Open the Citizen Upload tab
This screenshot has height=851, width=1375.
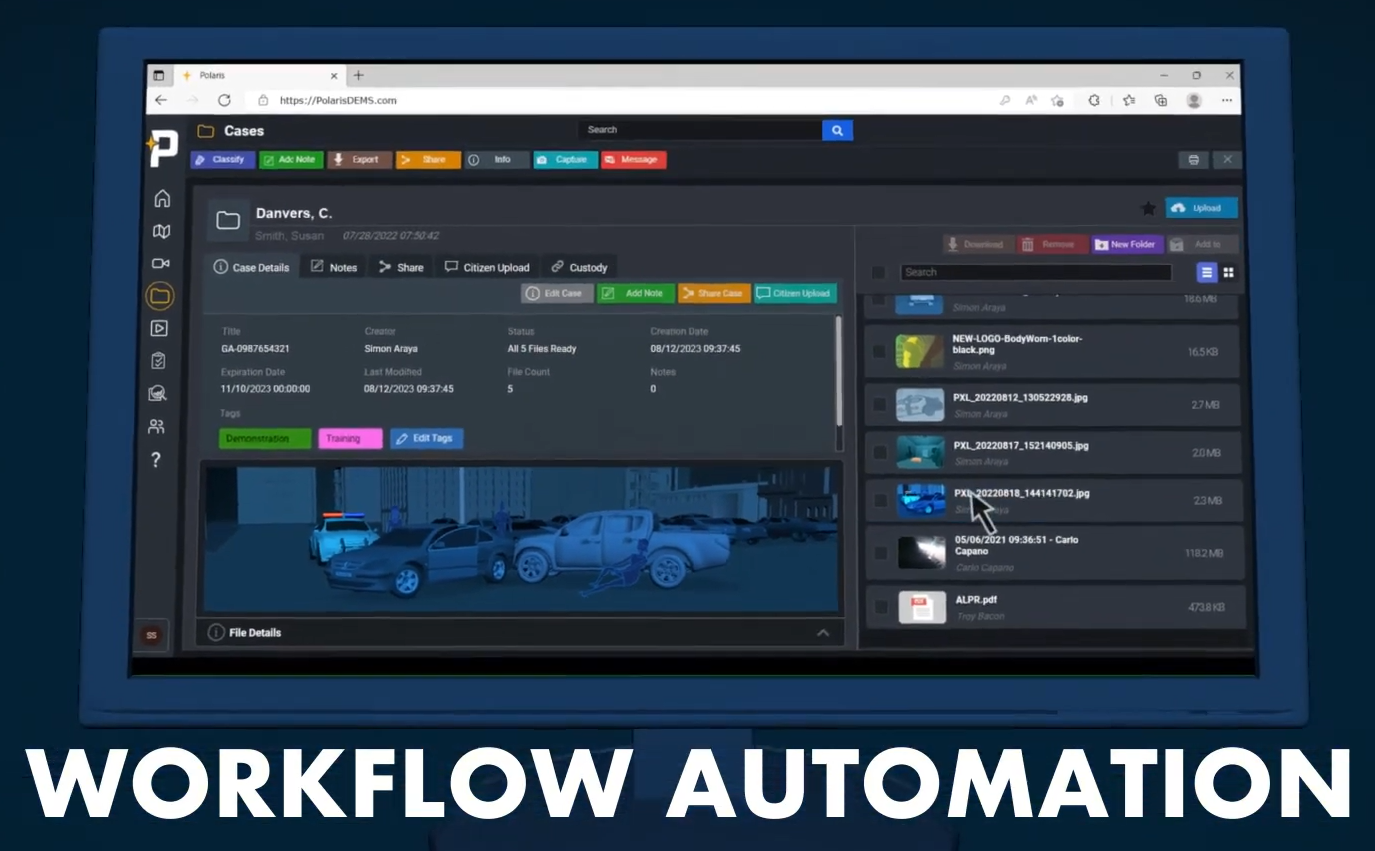click(487, 267)
